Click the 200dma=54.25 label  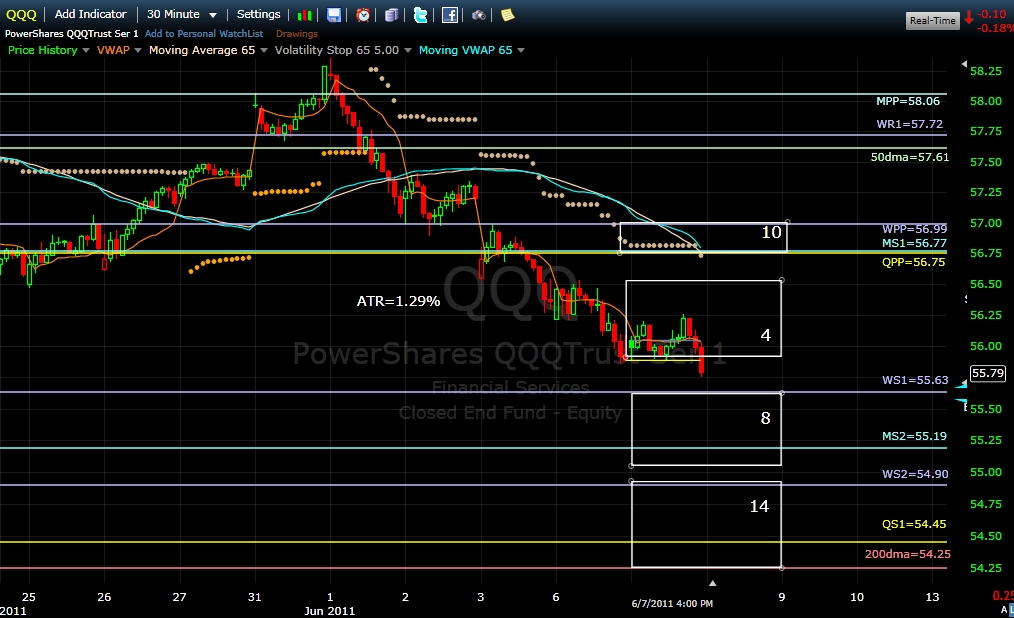908,554
